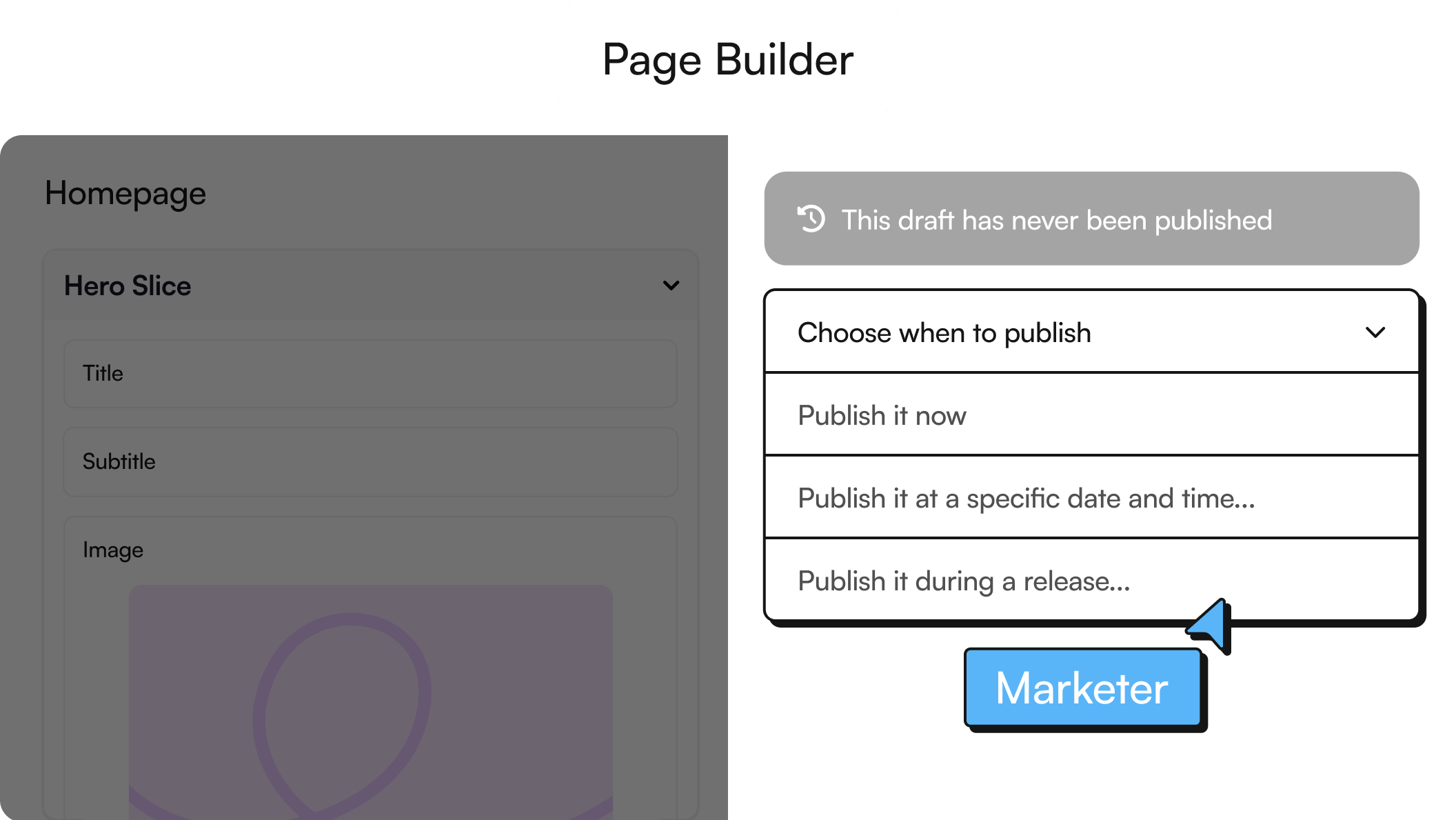Image resolution: width=1456 pixels, height=820 pixels.
Task: Click the Image field label
Action: [x=113, y=550]
